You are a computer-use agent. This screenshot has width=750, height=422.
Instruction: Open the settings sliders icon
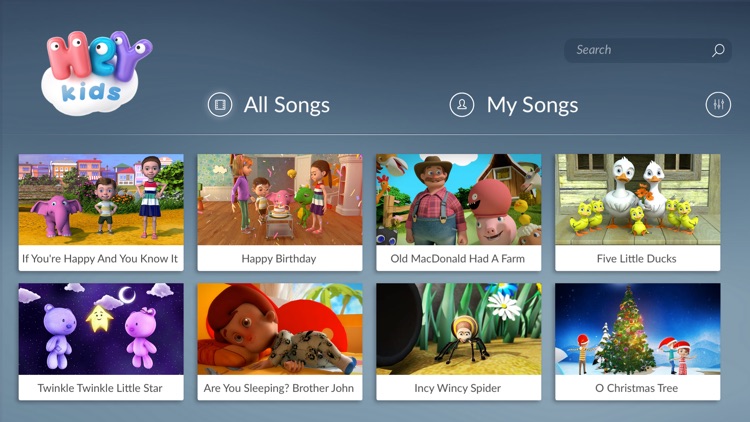[x=718, y=104]
